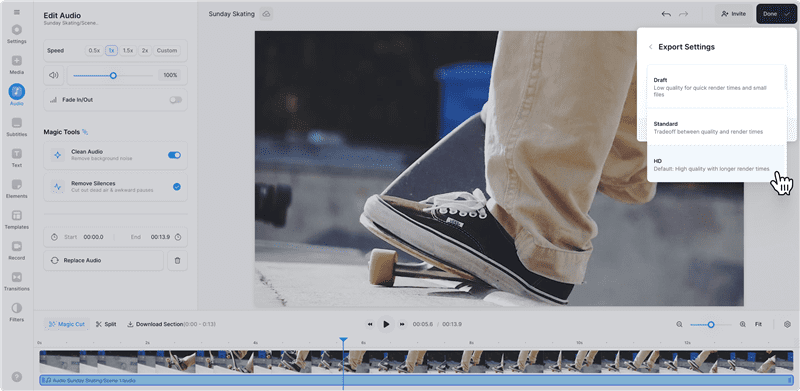
Task: Click the Invite button
Action: pyautogui.click(x=733, y=14)
